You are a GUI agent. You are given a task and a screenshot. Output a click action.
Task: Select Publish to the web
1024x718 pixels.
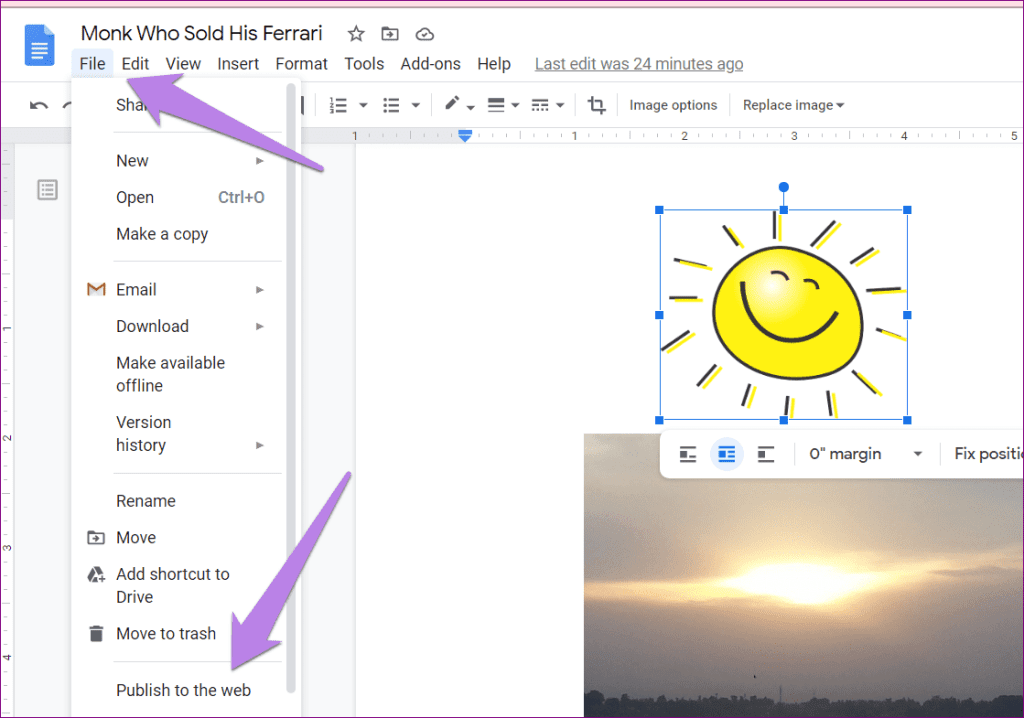click(183, 690)
